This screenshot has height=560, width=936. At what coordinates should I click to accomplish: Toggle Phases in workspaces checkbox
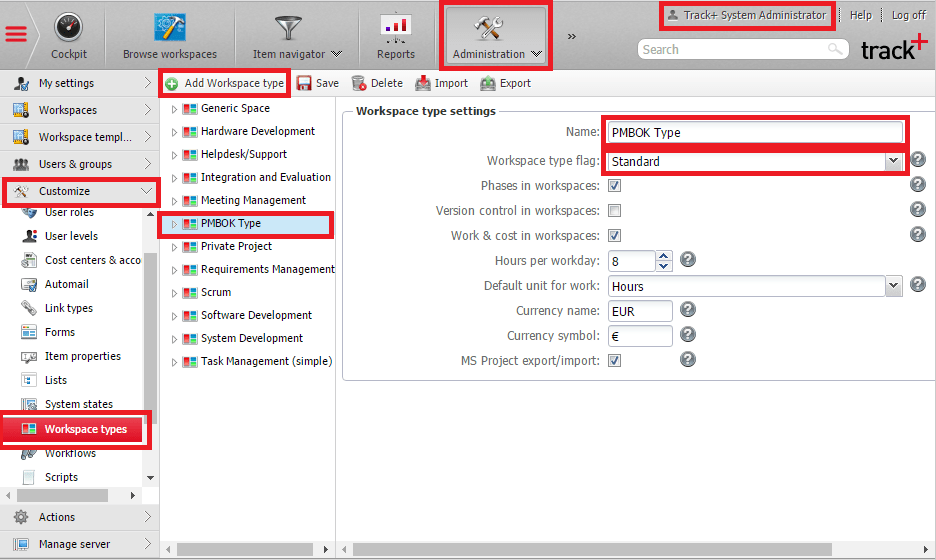coord(614,186)
